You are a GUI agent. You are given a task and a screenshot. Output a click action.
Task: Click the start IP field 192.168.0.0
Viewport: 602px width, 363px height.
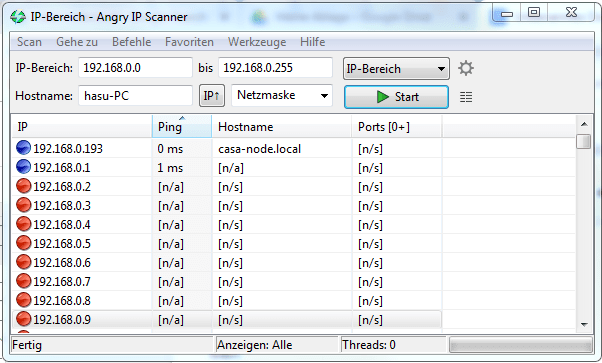(135, 68)
